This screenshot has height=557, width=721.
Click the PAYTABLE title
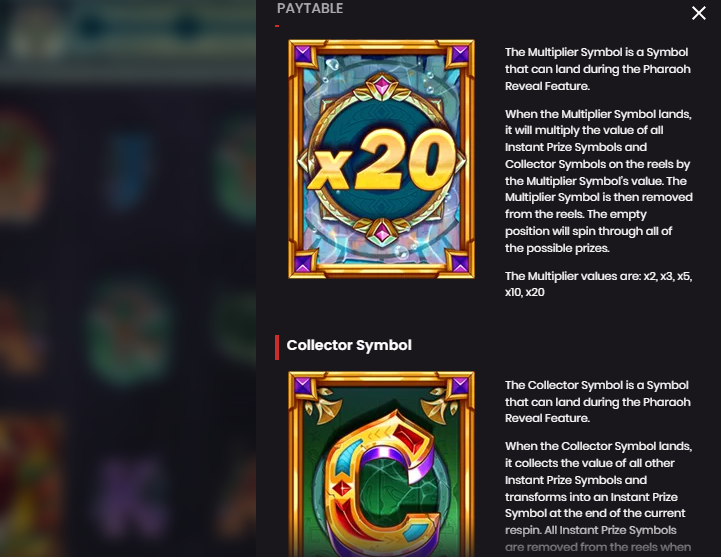click(x=310, y=8)
